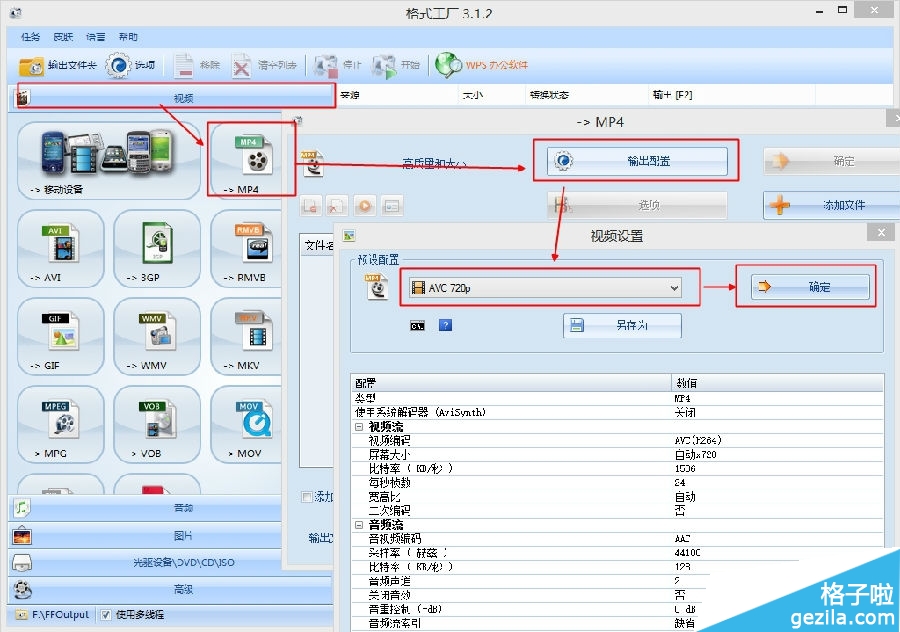The image size is (900, 632).
Task: Choose the -> GIF conversion icon
Action: [61, 336]
